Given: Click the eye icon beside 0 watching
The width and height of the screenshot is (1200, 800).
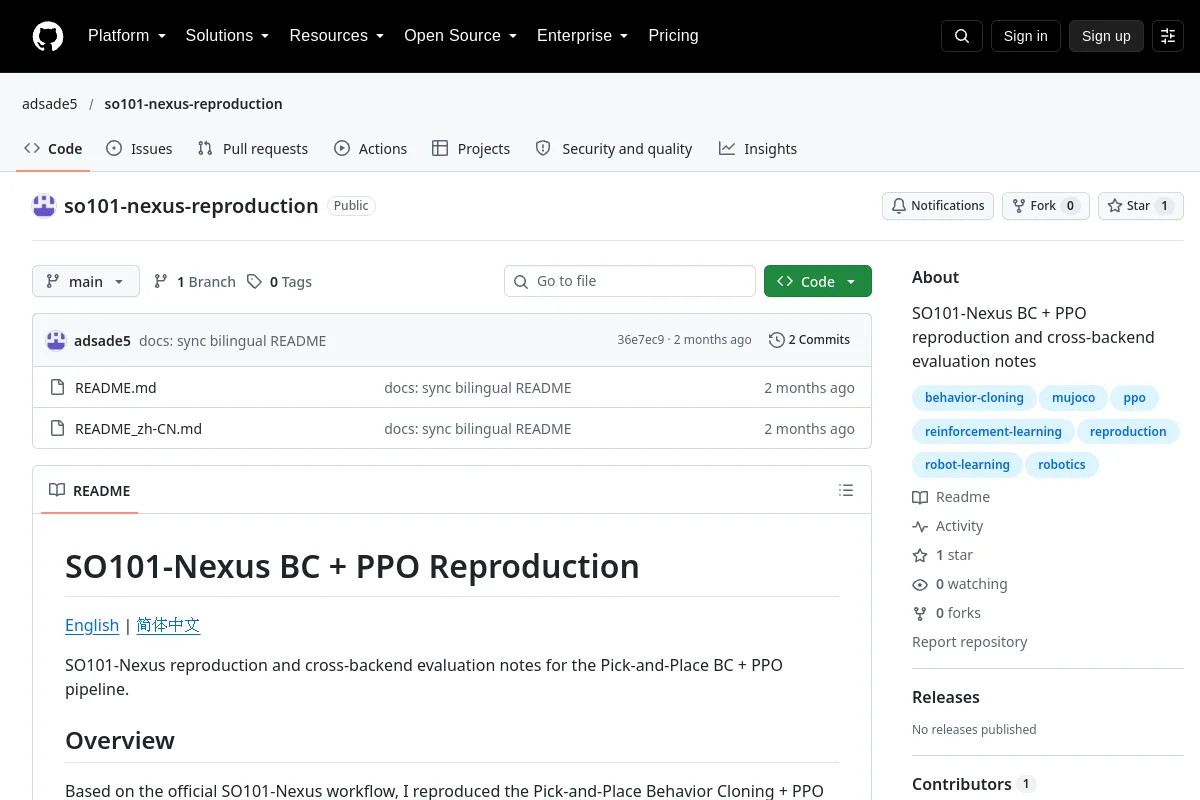Looking at the screenshot, I should pos(920,584).
